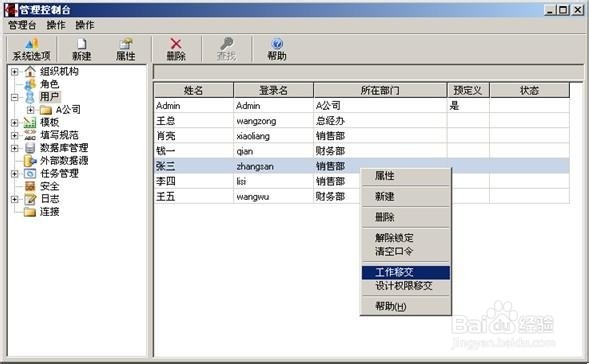Click the wangwu login name cell
Image resolution: width=589 pixels, height=364 pixels.
tap(273, 196)
